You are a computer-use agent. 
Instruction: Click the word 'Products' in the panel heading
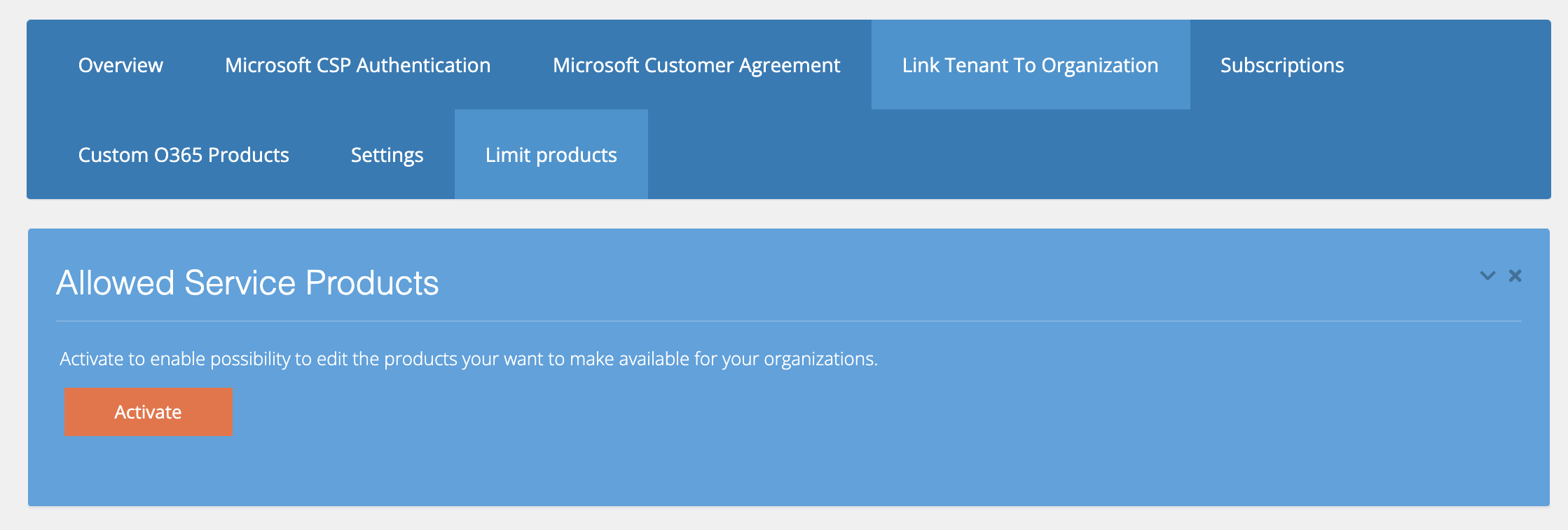pos(372,283)
